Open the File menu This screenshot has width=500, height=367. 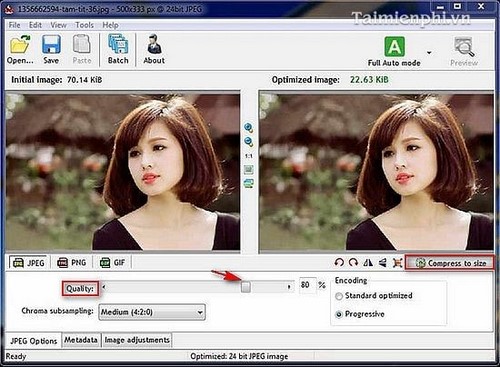tap(14, 25)
